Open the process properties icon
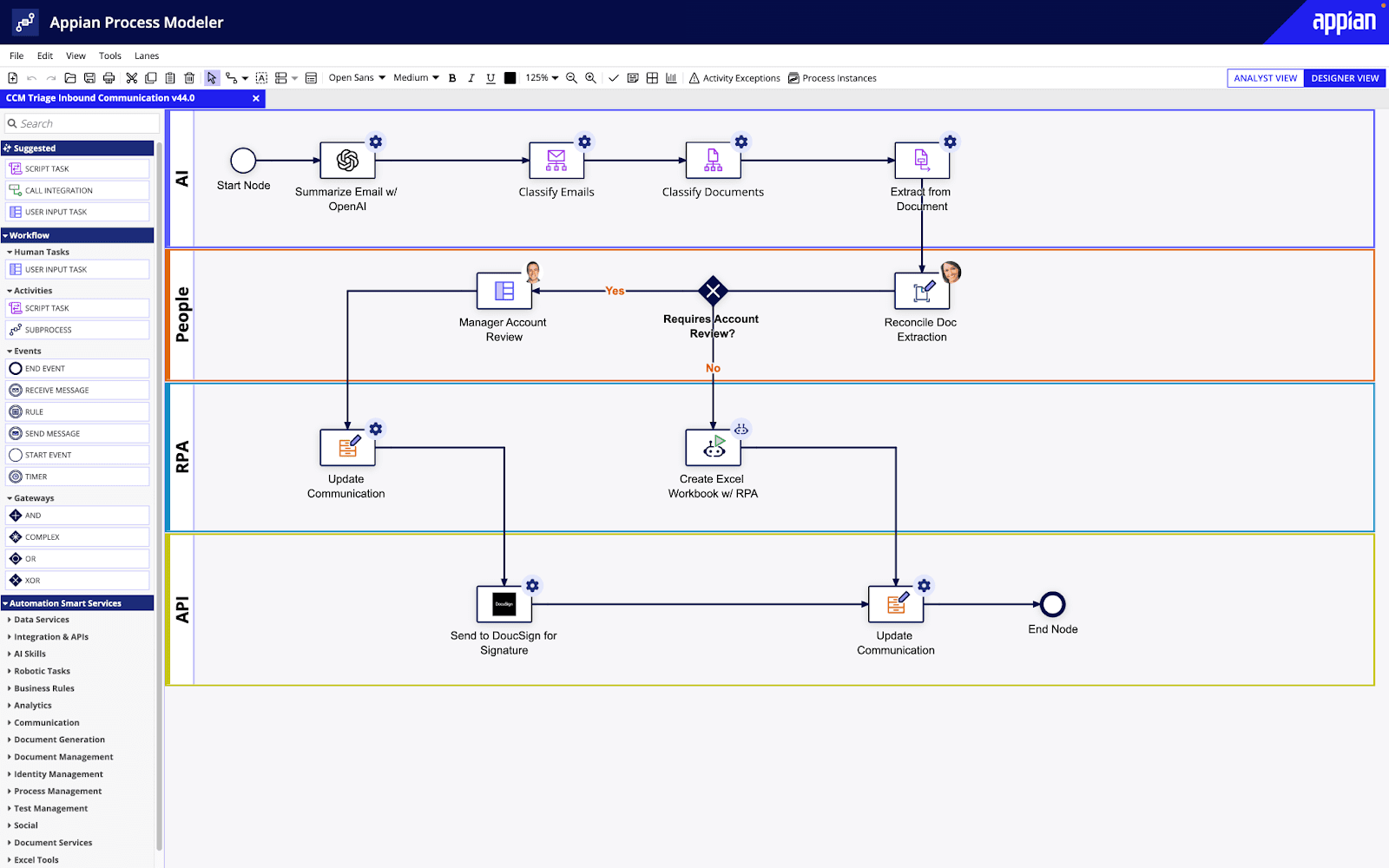The height and width of the screenshot is (868, 1389). pos(311,78)
